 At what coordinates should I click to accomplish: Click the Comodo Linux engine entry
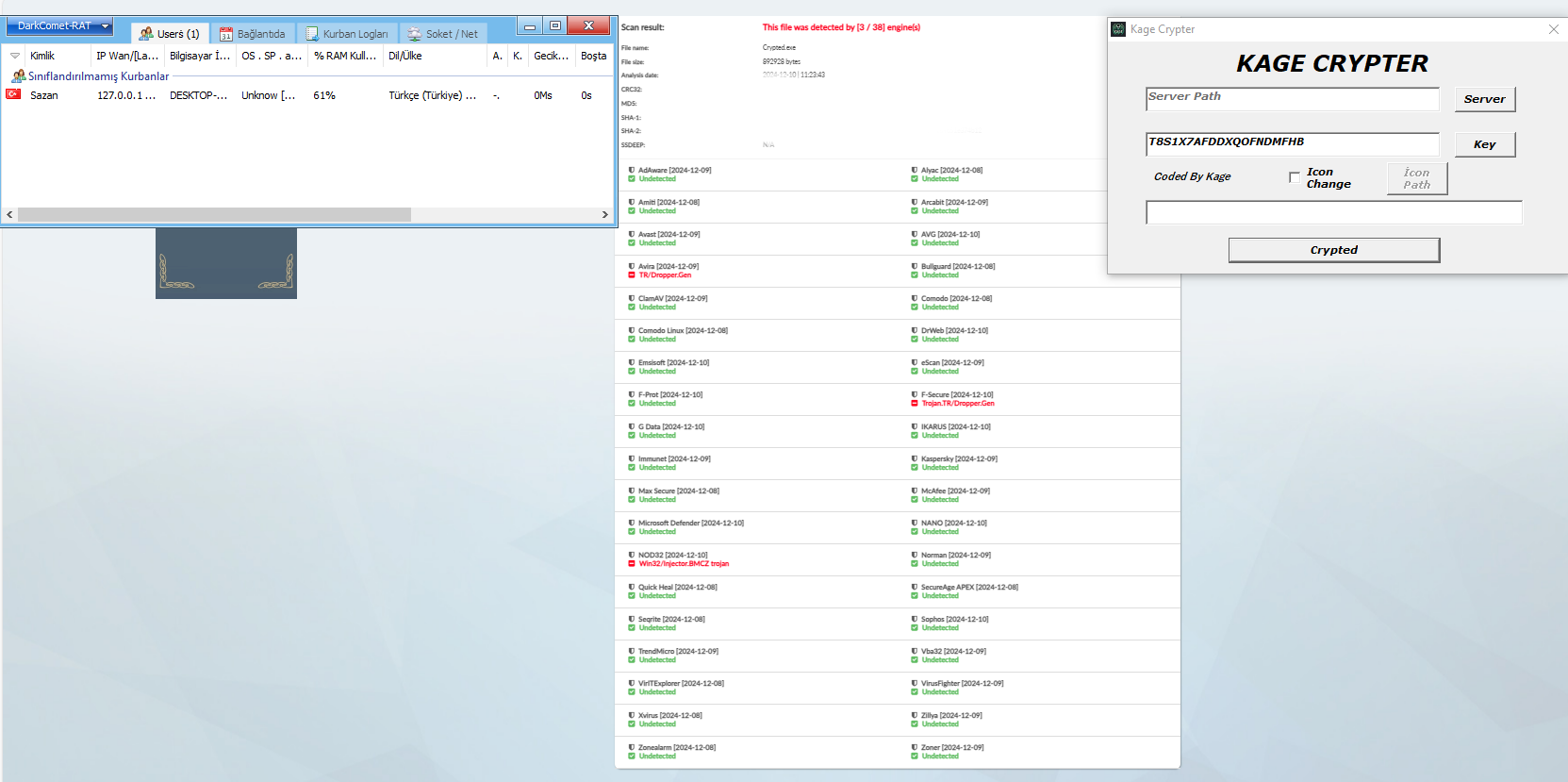click(683, 330)
